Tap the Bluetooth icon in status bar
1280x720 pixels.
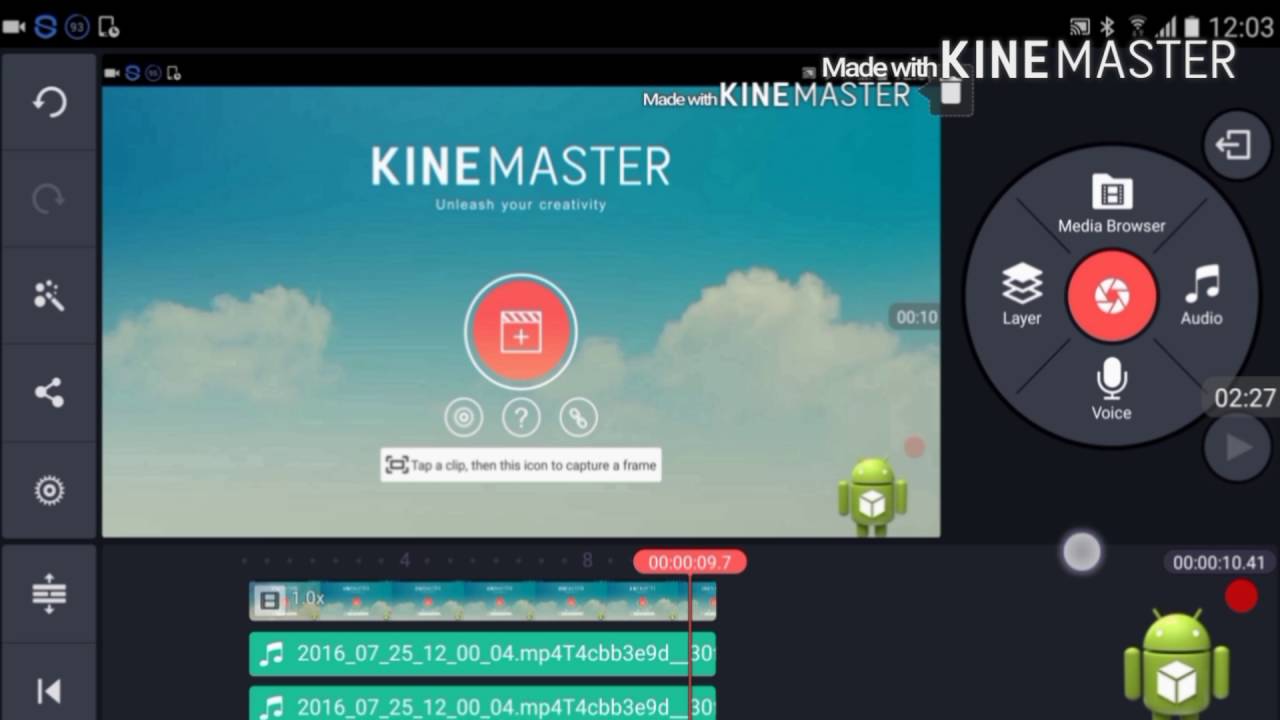point(1107,27)
